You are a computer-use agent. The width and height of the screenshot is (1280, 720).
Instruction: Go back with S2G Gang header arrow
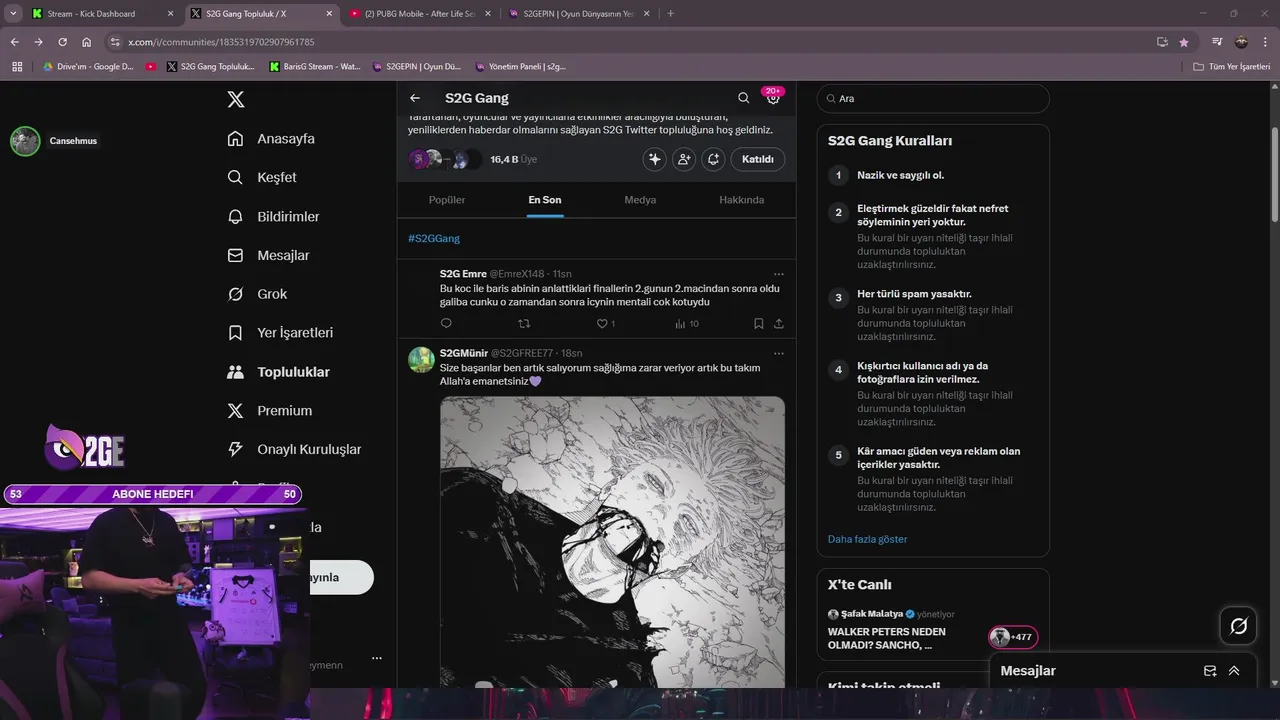[415, 98]
